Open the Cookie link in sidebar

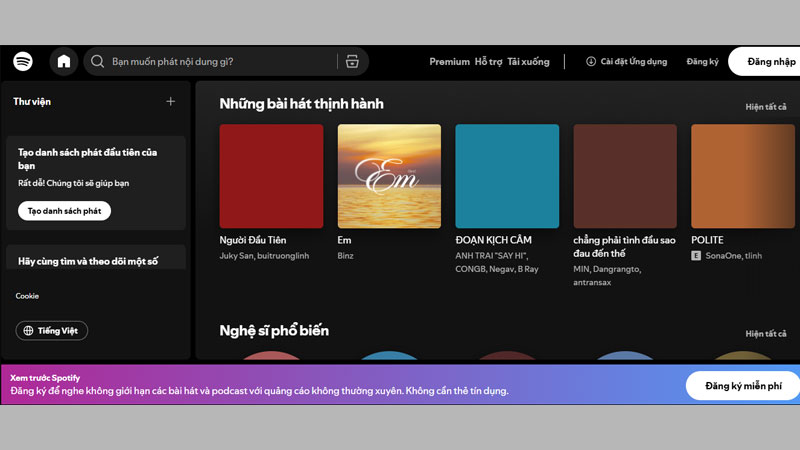coord(27,296)
